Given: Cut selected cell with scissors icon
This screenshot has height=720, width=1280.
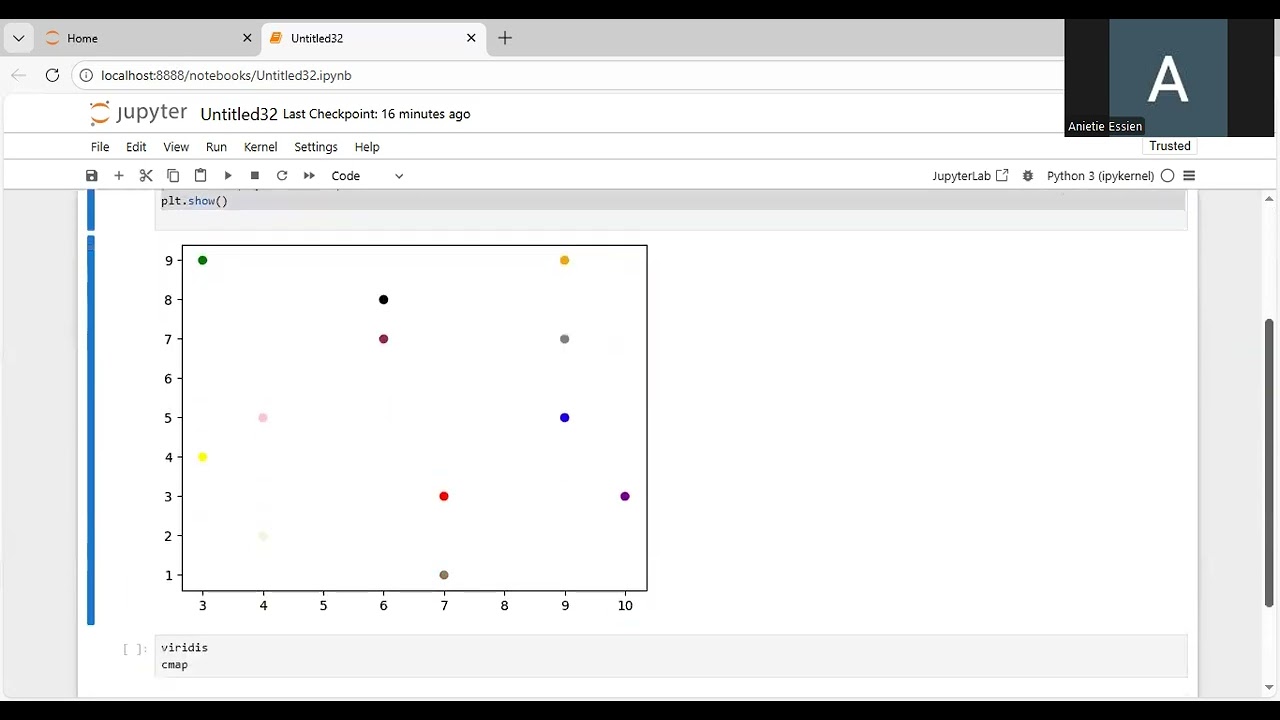Looking at the screenshot, I should (x=146, y=176).
